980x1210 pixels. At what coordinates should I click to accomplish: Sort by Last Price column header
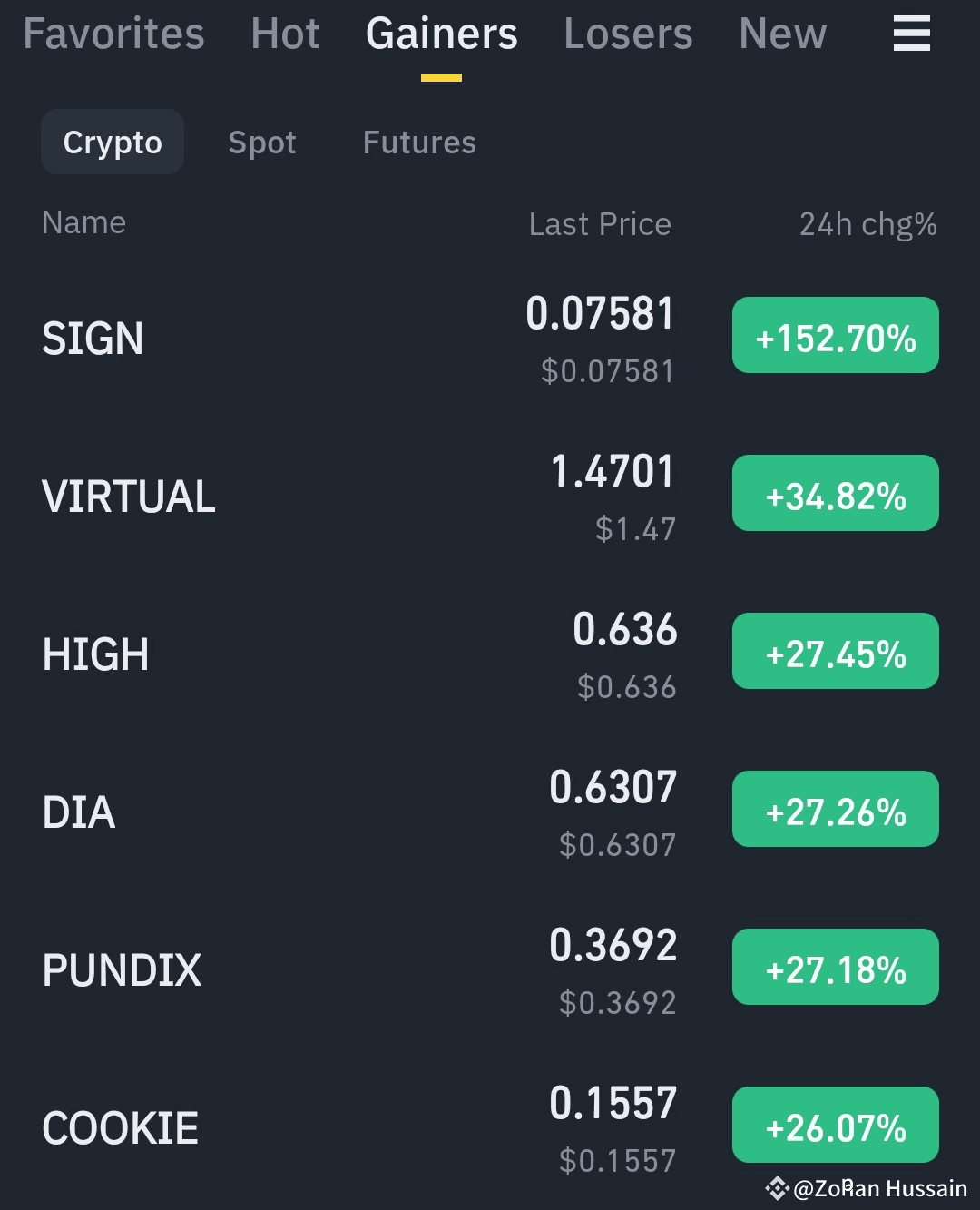click(600, 224)
